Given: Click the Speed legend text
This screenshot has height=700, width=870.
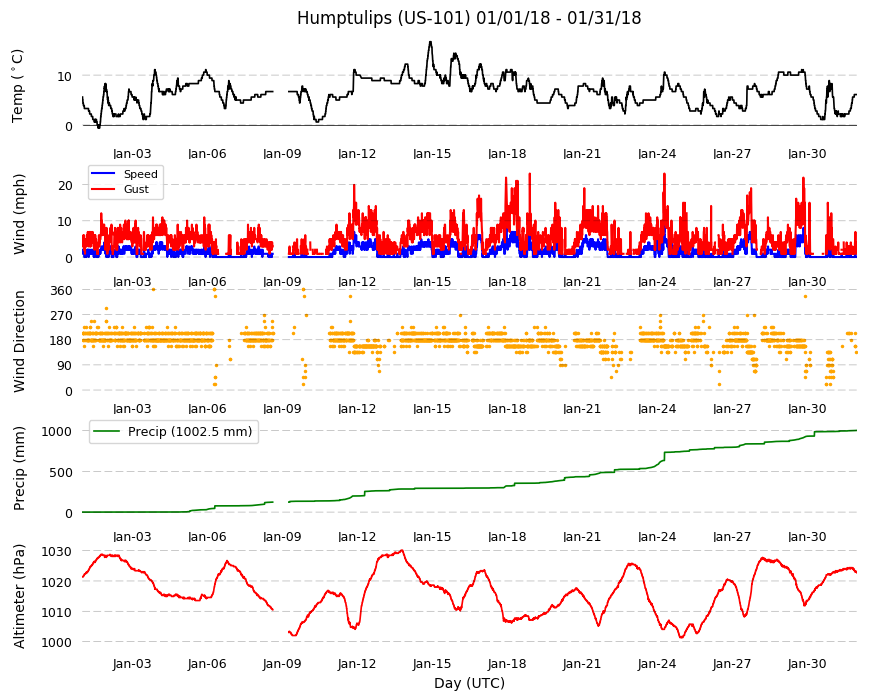Looking at the screenshot, I should tap(141, 174).
